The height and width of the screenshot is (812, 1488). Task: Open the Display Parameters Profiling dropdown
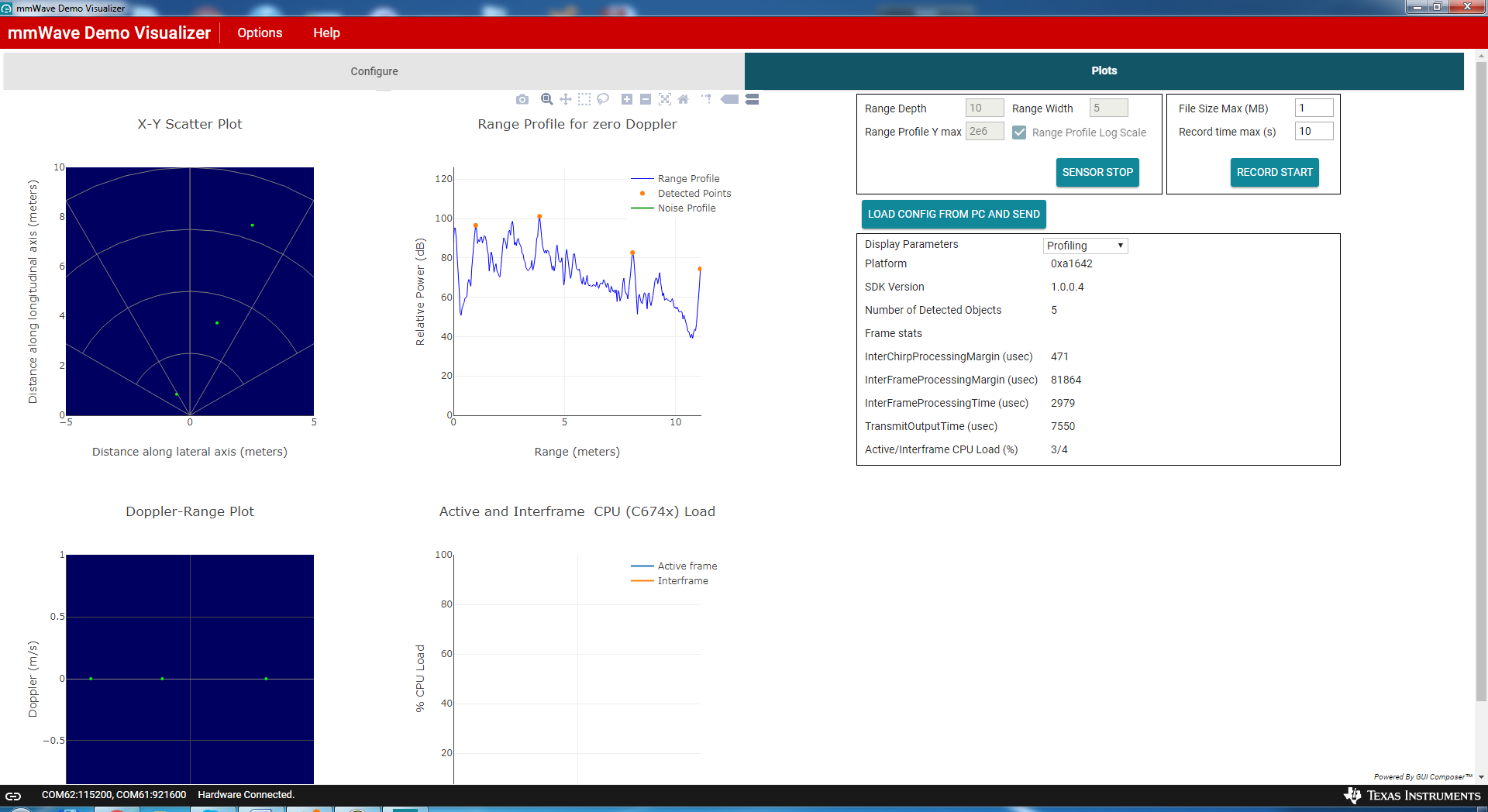point(1085,246)
